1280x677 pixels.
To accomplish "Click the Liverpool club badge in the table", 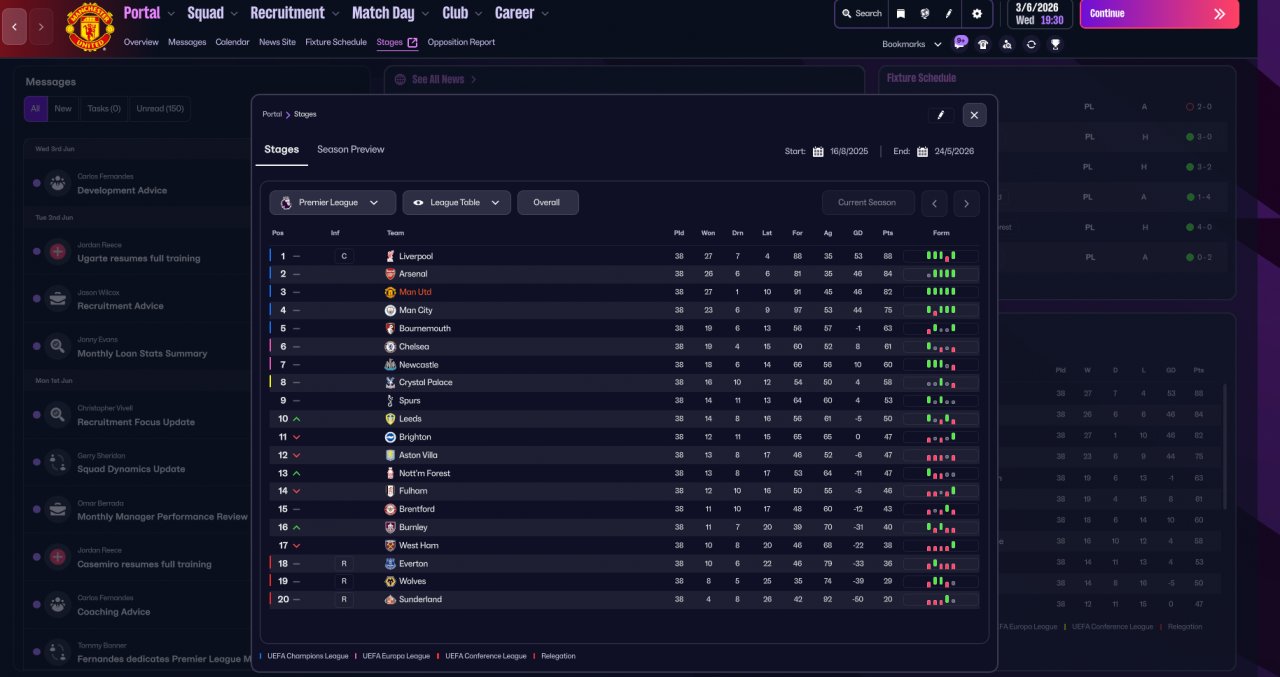I will [x=391, y=256].
